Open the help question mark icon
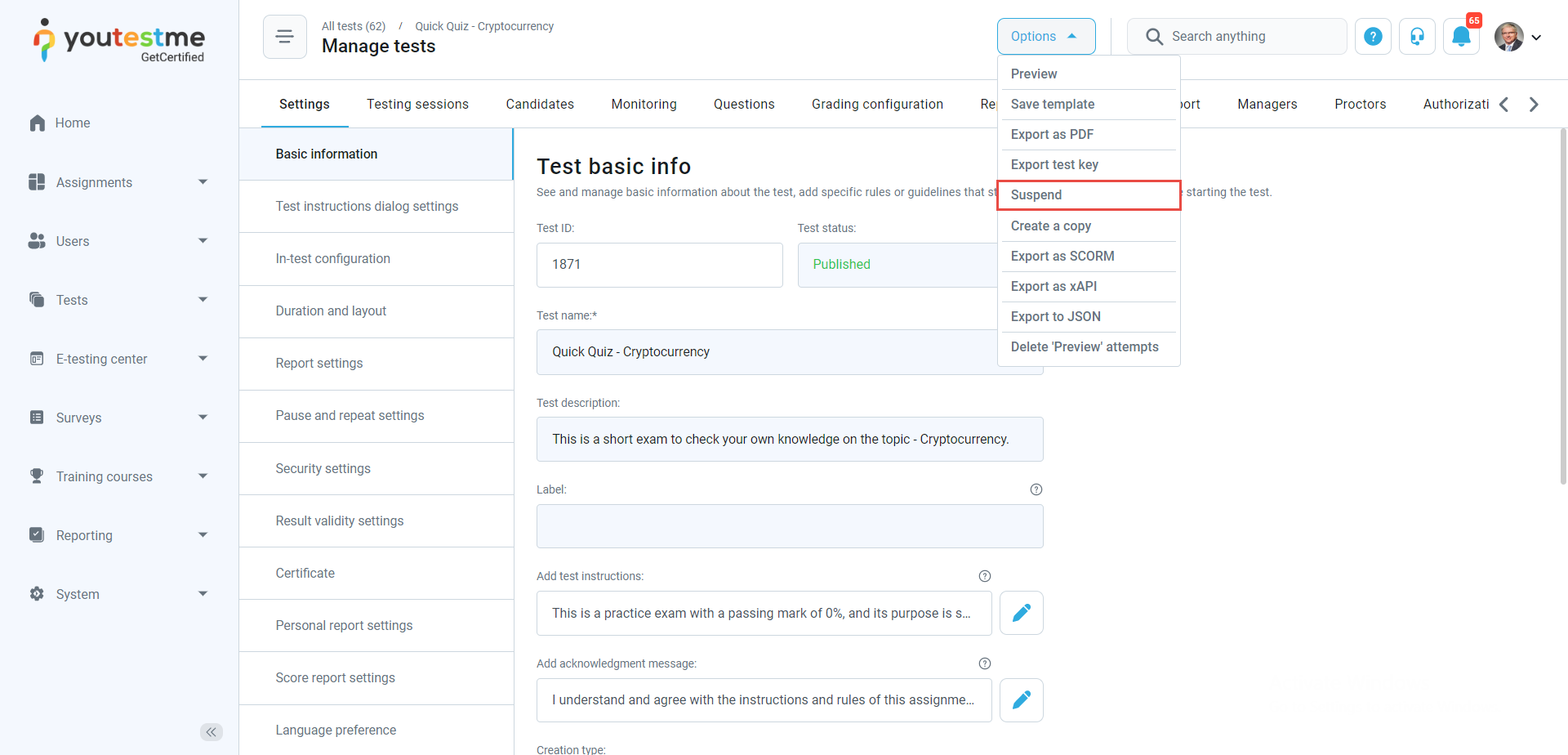 click(1373, 37)
